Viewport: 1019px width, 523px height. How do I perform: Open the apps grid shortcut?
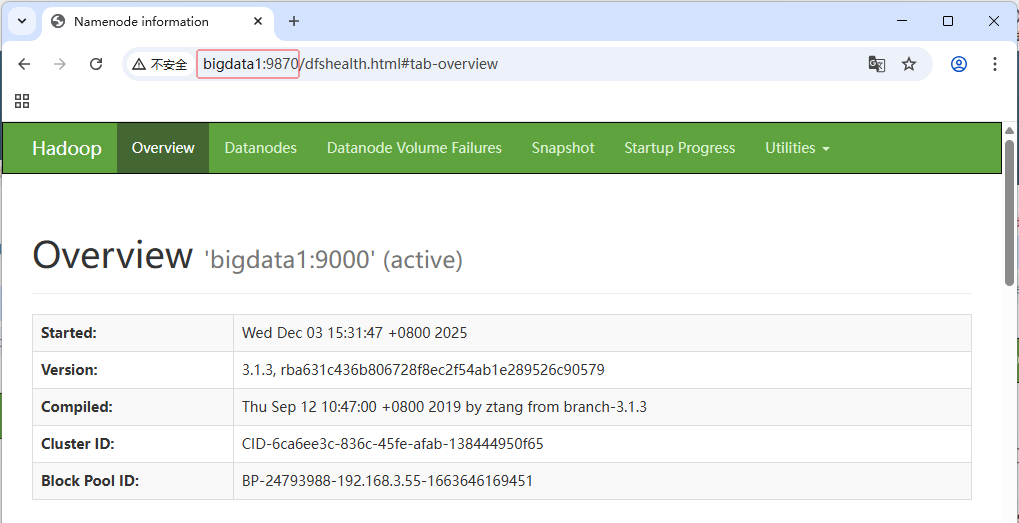(22, 101)
